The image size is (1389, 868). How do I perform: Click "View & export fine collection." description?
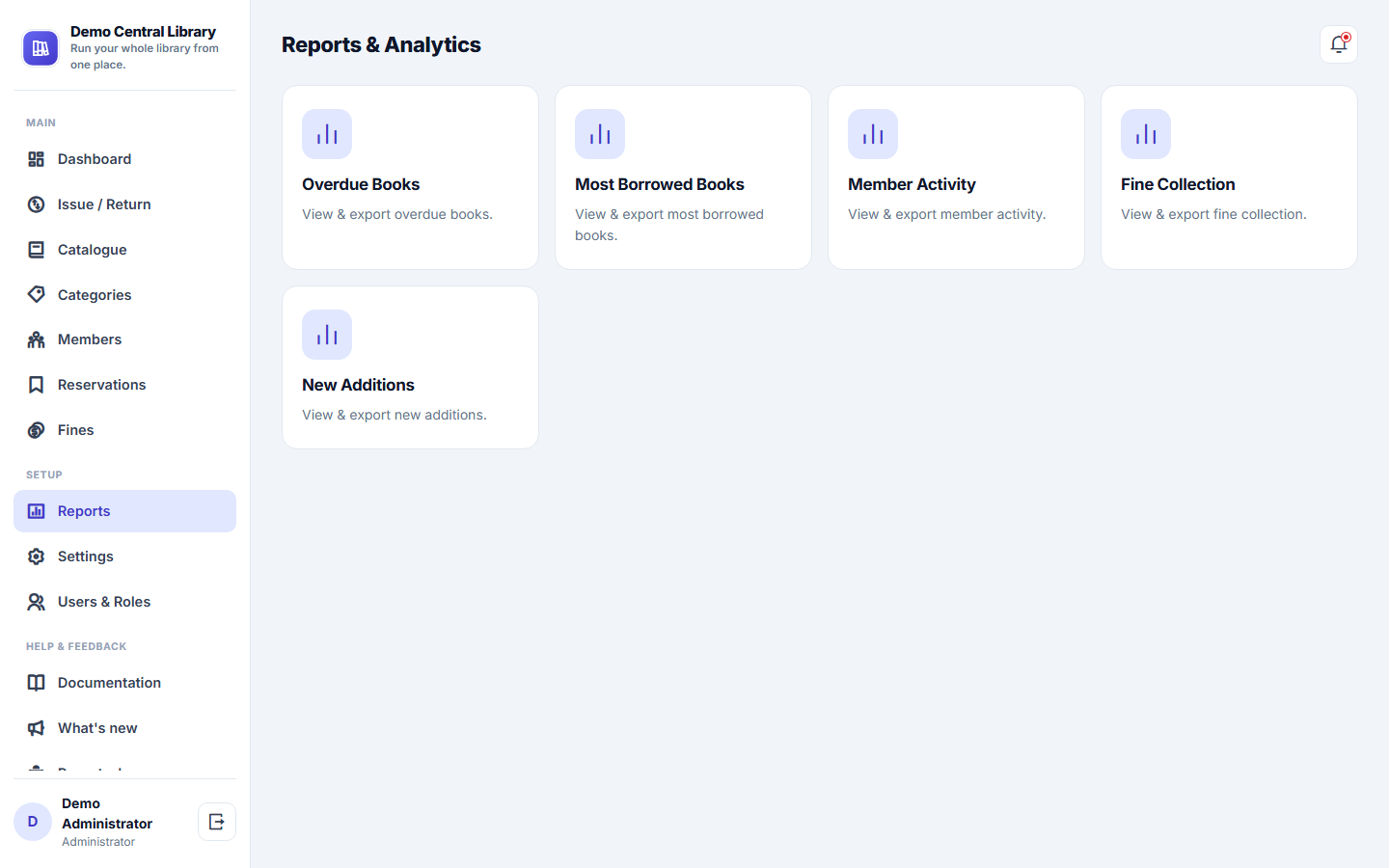tap(1213, 214)
